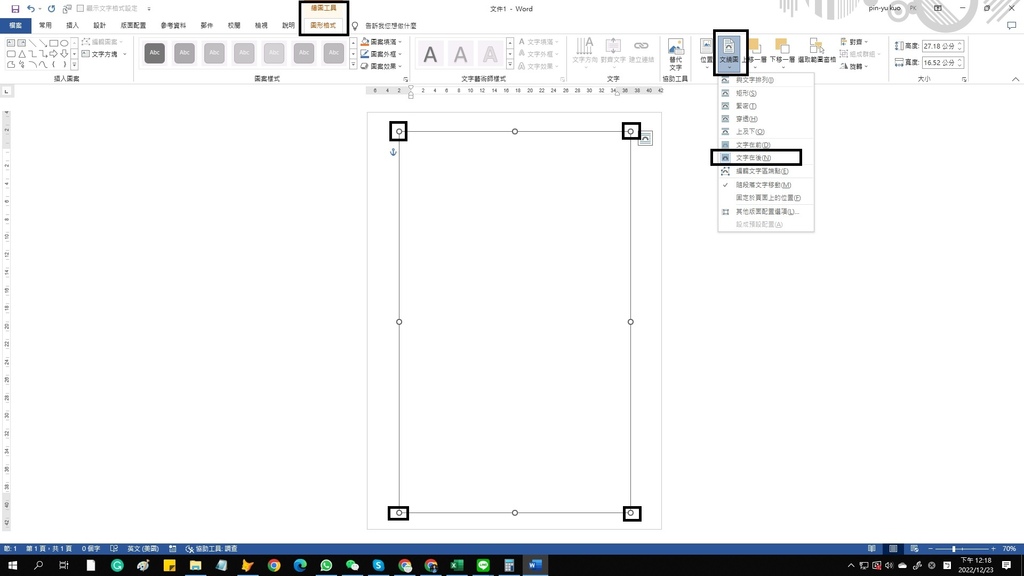The image size is (1024, 576).
Task: Apply the last Abc shape style thumbnail
Action: point(334,53)
